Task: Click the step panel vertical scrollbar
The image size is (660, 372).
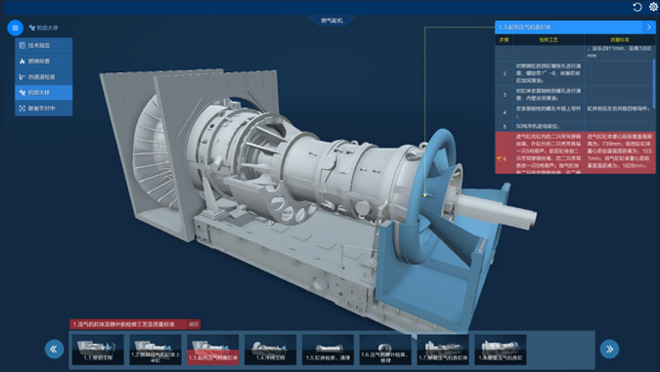Action: click(x=654, y=83)
